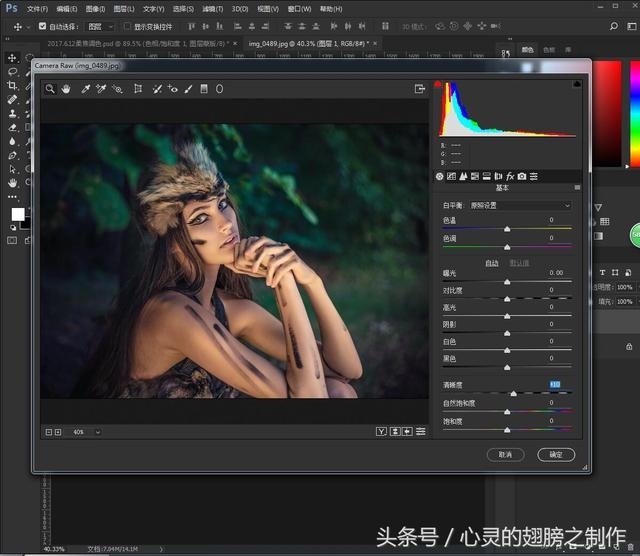Image resolution: width=640 pixels, height=556 pixels.
Task: Click 确定 to apply Camera Raw
Action: coord(556,454)
